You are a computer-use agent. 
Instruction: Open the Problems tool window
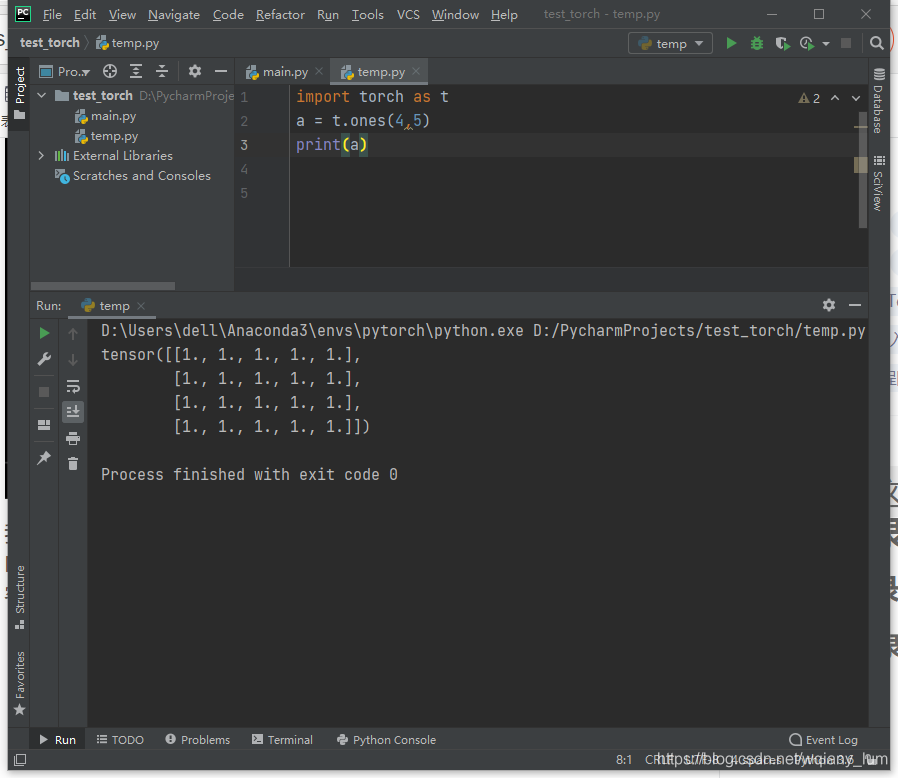[x=198, y=740]
